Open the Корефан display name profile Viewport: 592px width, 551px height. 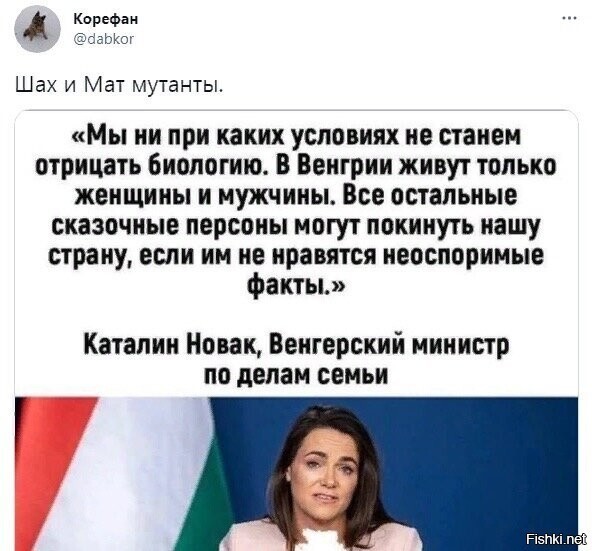click(x=105, y=19)
